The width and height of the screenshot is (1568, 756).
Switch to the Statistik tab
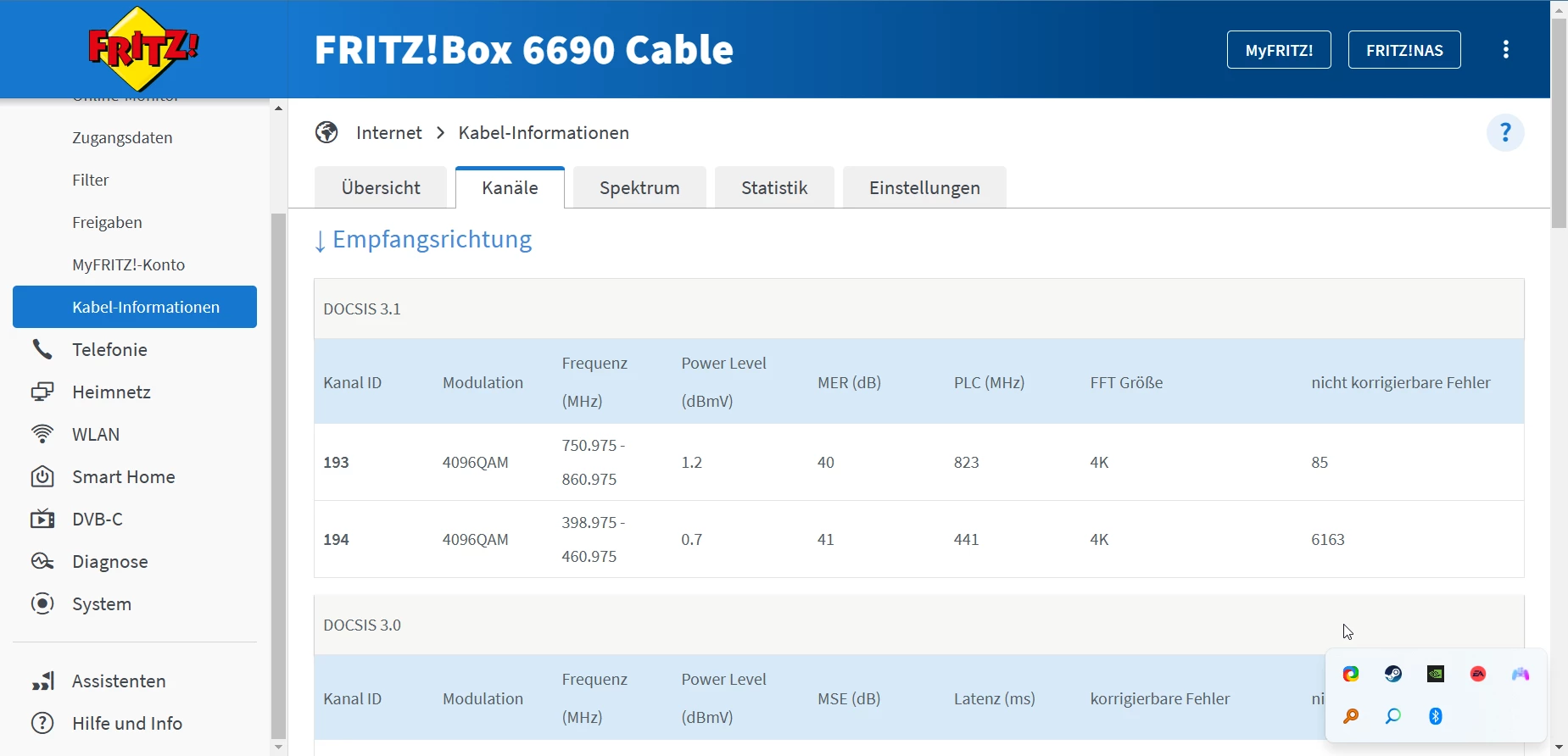(774, 187)
